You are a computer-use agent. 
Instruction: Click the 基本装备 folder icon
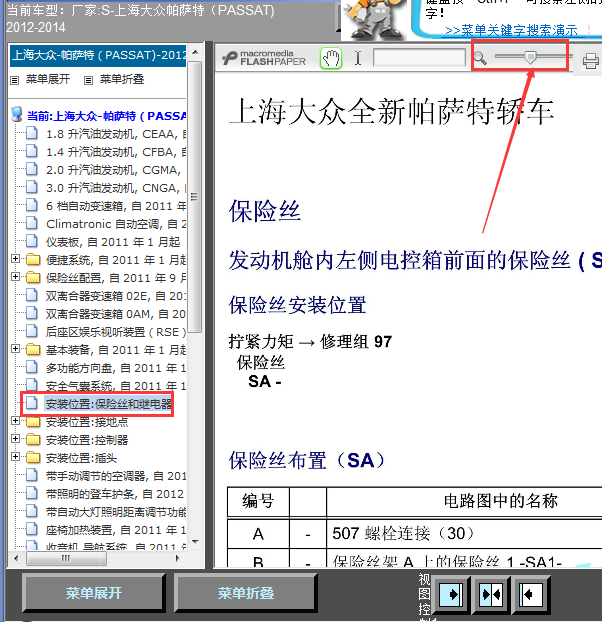[33, 350]
